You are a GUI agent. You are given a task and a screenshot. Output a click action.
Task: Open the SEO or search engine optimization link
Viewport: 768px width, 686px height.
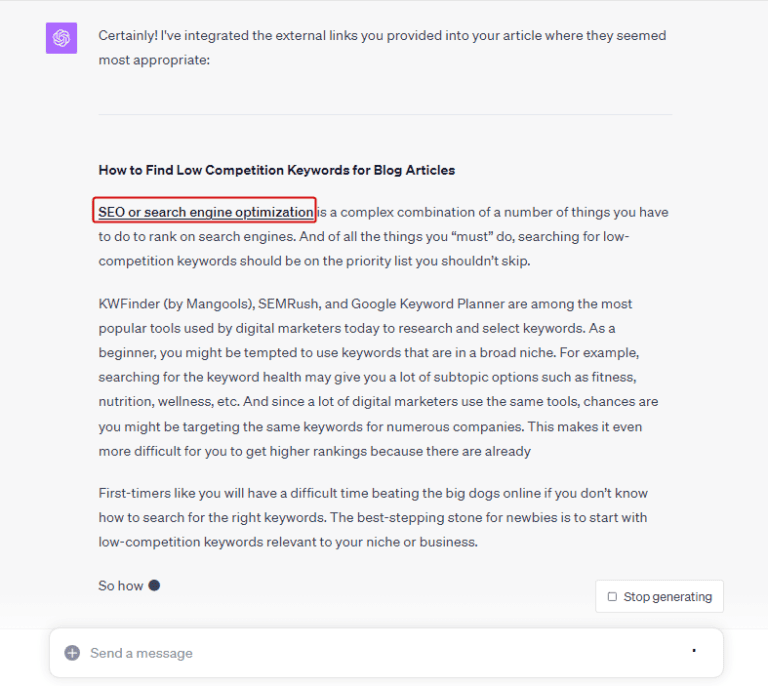click(x=205, y=212)
